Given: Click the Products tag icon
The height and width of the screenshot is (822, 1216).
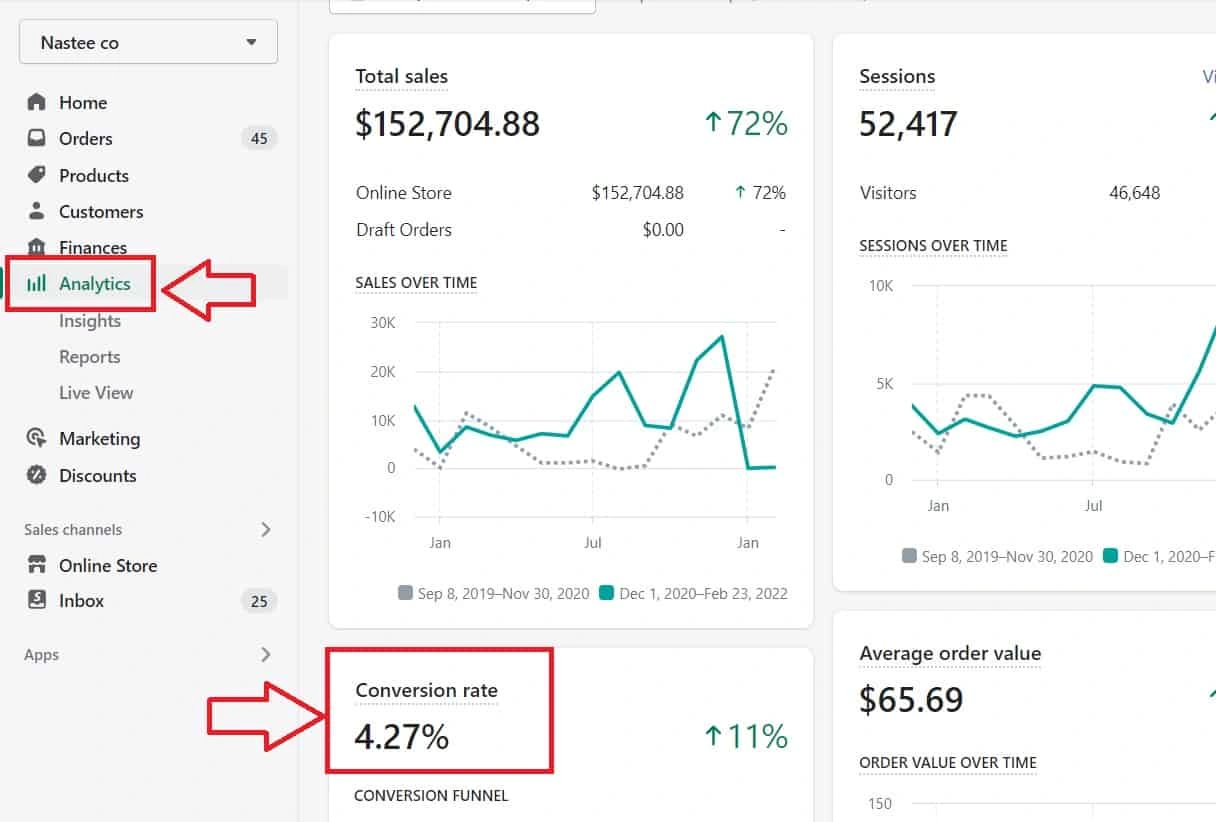Looking at the screenshot, I should tap(37, 175).
